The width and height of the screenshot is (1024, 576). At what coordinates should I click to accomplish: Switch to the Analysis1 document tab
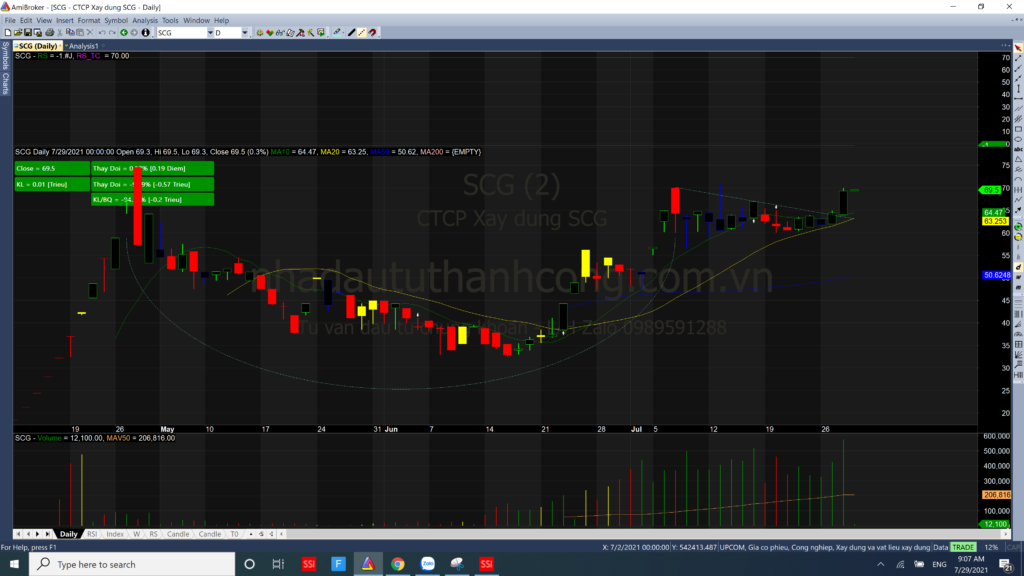point(82,46)
